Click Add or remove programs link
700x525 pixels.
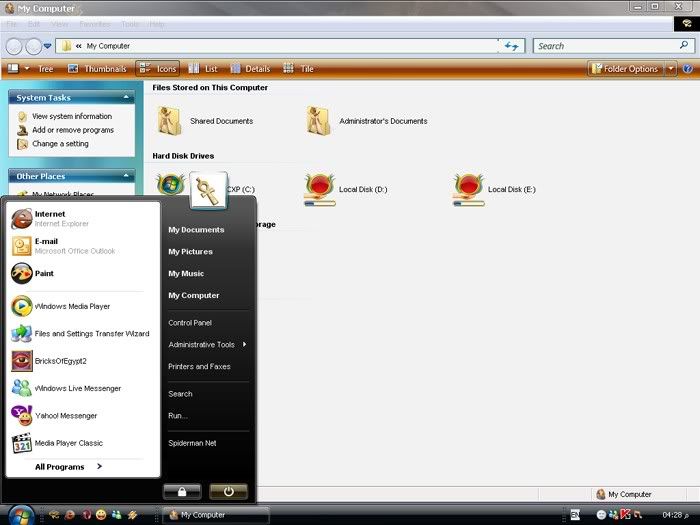click(73, 130)
